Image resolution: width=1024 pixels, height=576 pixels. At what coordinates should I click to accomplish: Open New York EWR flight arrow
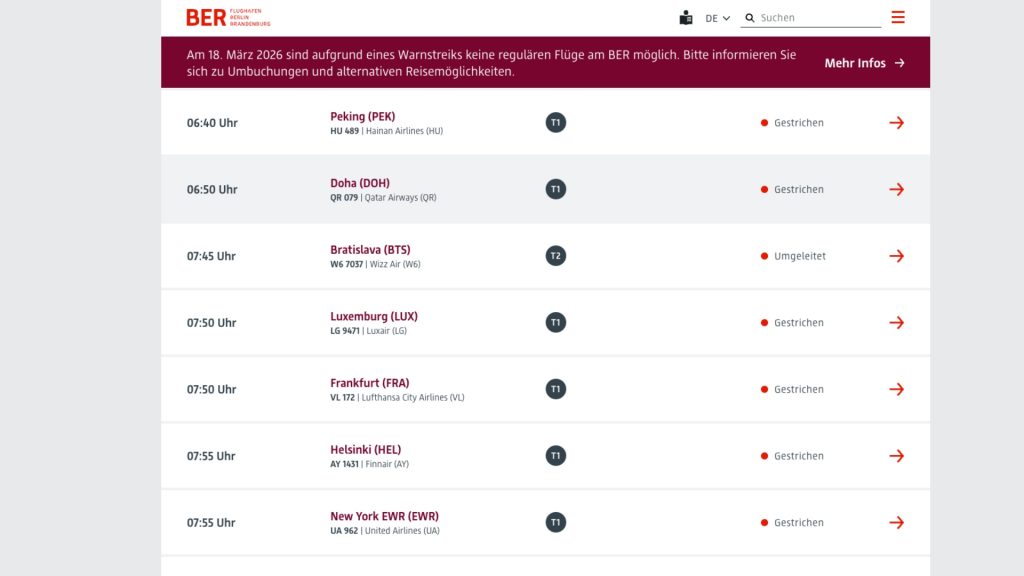tap(896, 522)
